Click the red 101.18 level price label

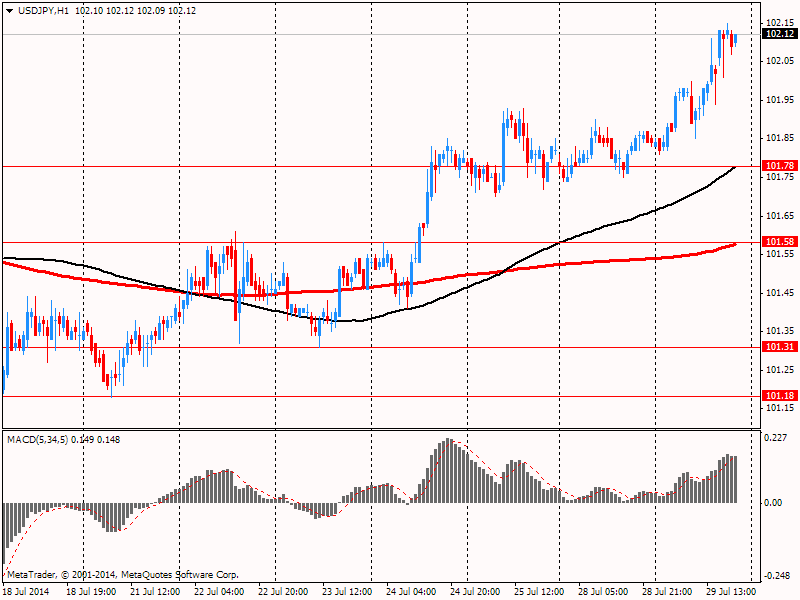(x=780, y=396)
